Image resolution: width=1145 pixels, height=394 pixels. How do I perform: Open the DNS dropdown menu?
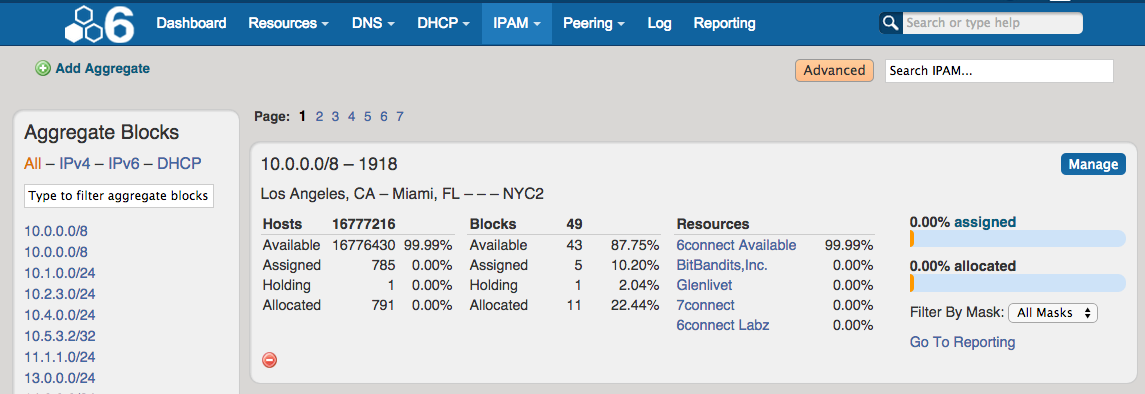point(373,23)
